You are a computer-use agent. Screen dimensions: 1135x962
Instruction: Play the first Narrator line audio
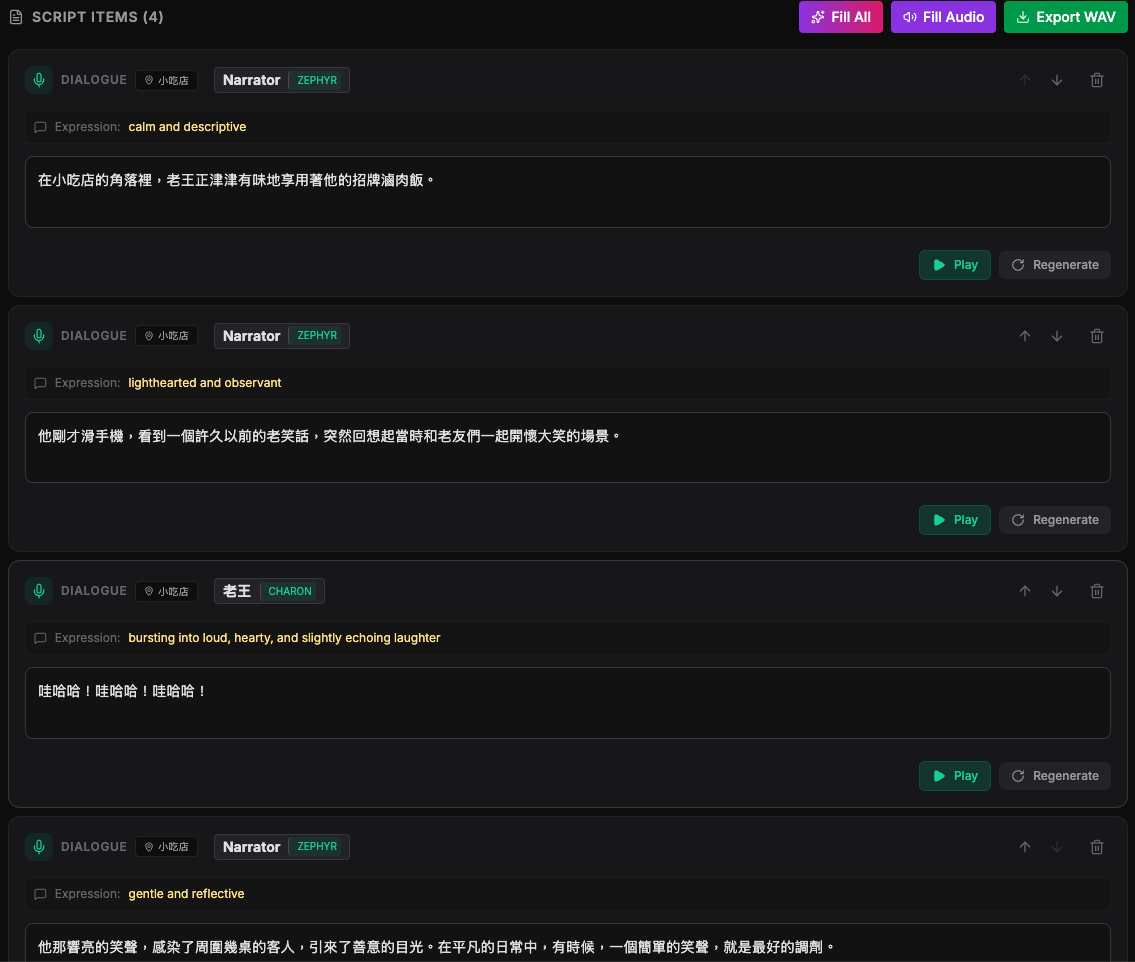click(955, 265)
